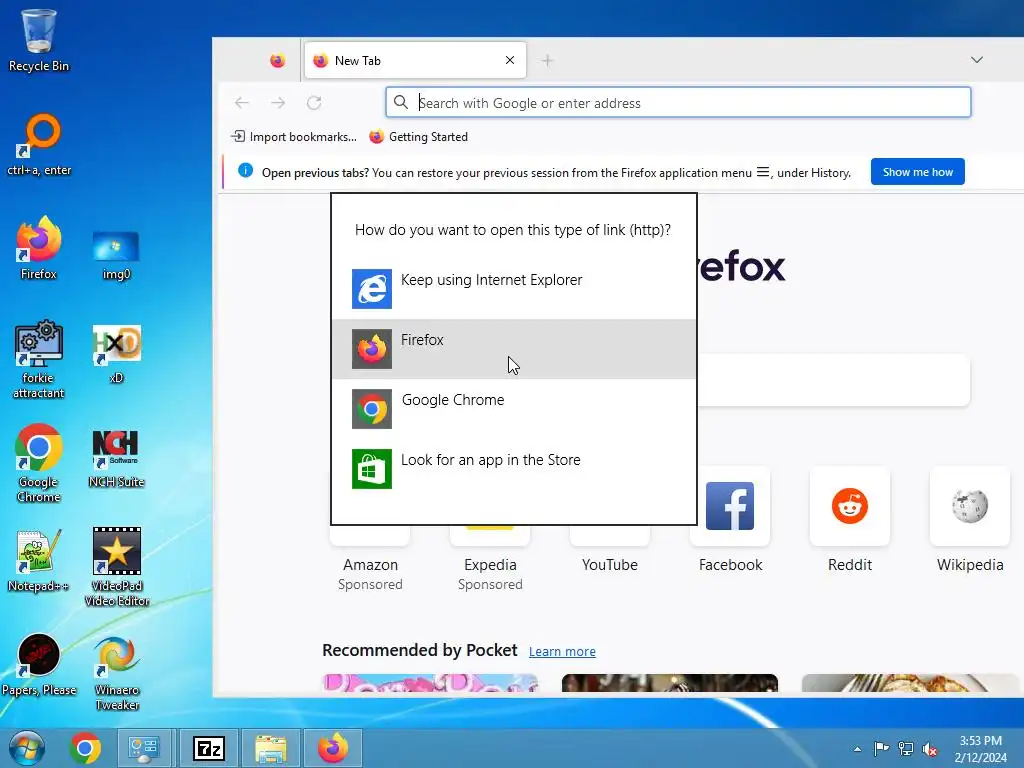
Task: Click the browser Forward arrow
Action: coord(278,103)
